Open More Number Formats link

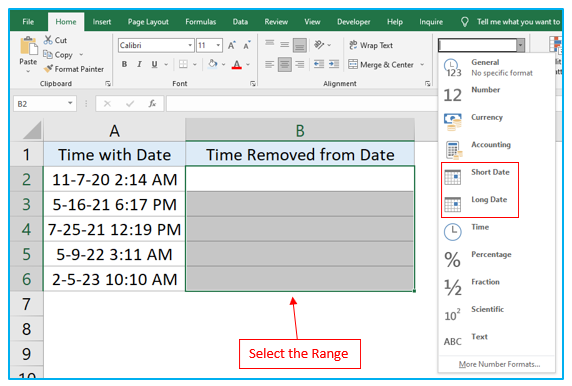[499, 364]
